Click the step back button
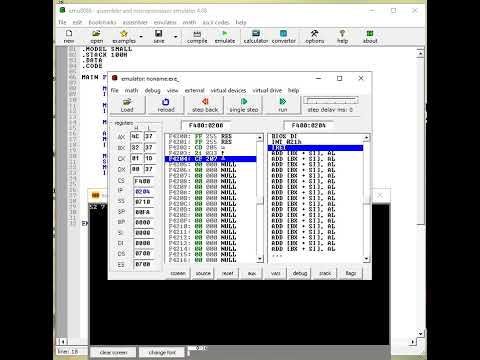 pyautogui.click(x=205, y=105)
